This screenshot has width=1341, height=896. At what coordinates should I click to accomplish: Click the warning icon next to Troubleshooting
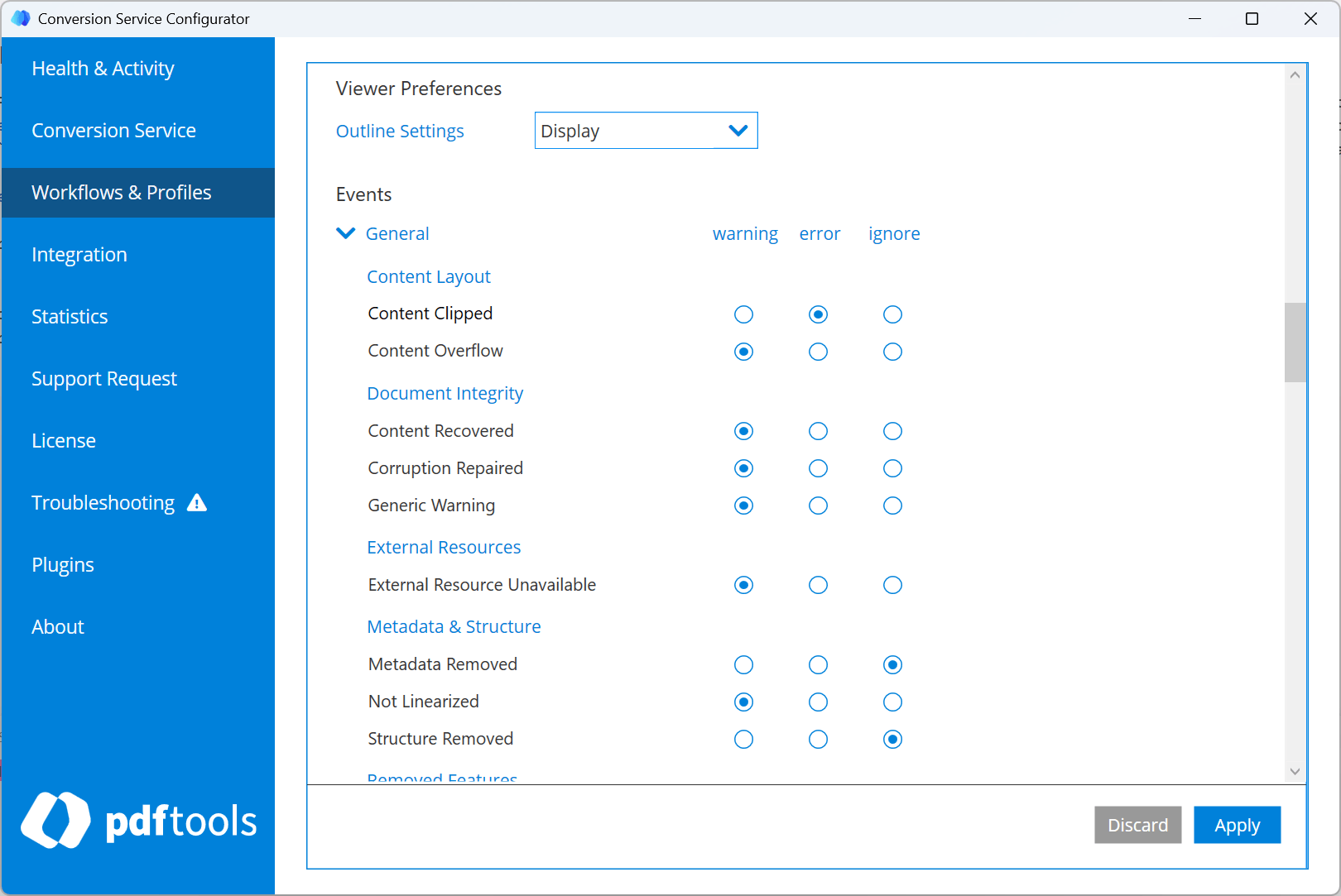[197, 502]
